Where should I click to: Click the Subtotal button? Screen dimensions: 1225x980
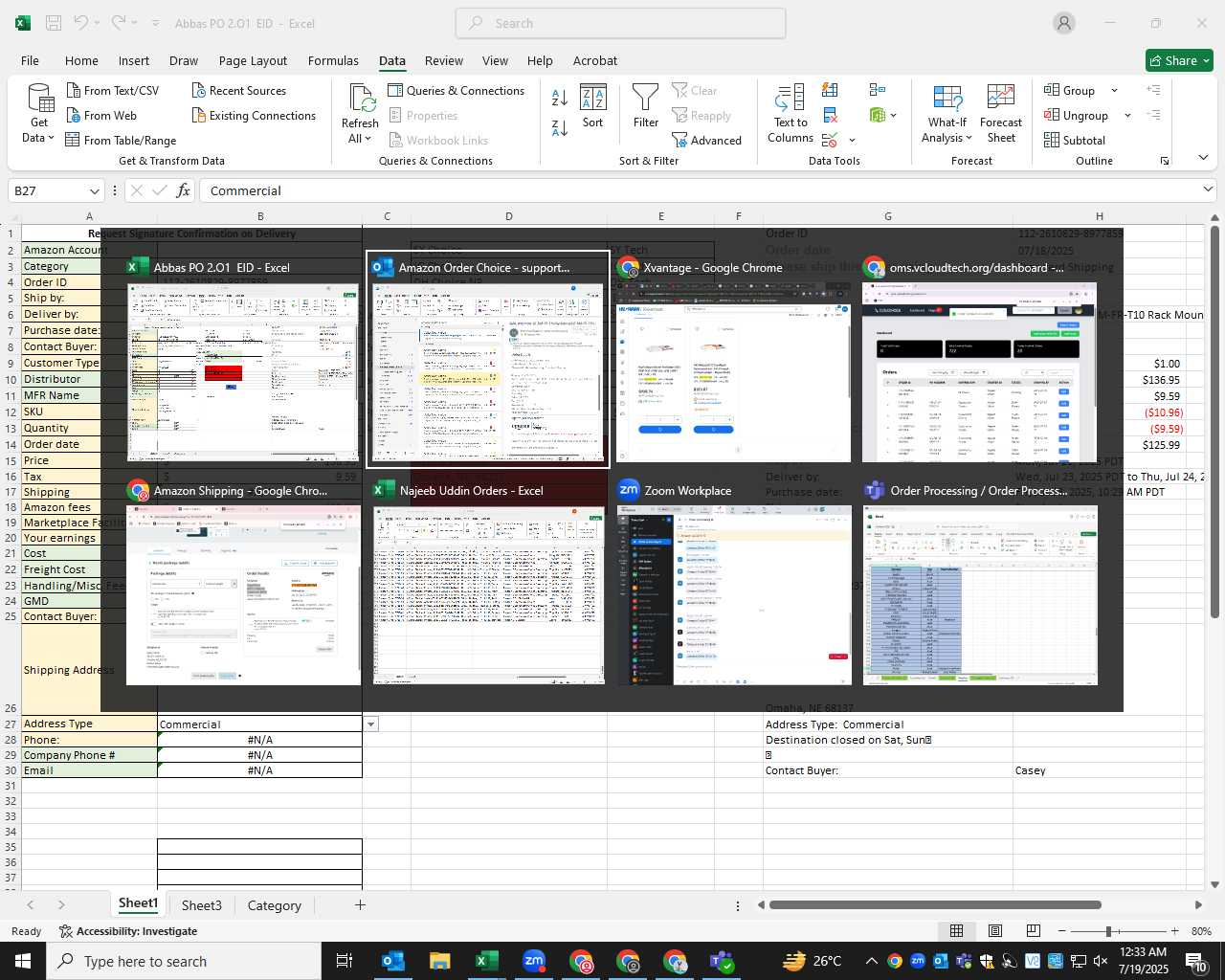tap(1075, 140)
